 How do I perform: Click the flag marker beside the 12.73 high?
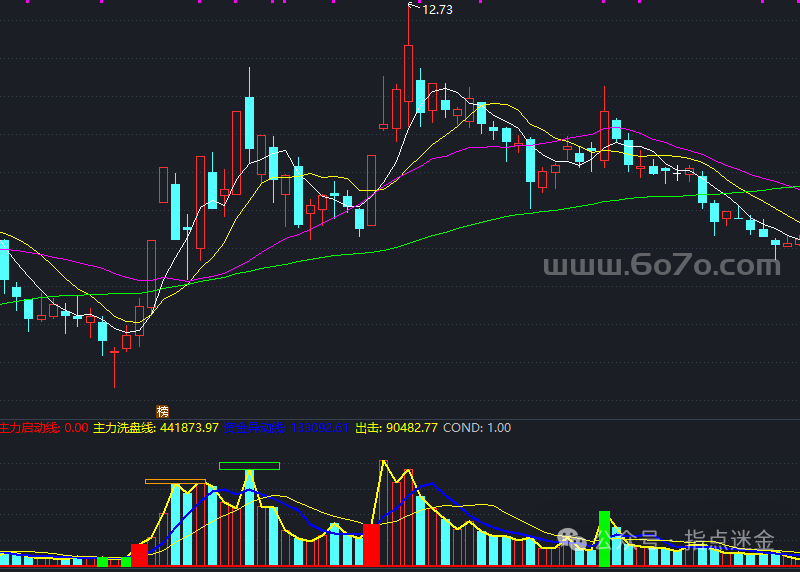[x=412, y=7]
